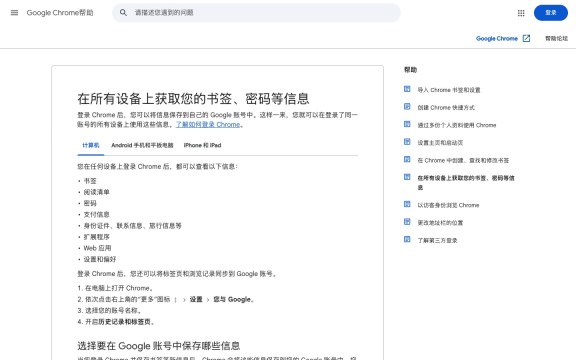Screen dimensions: 576x360
Task: Click article icon beside 以访客身份浏览 Chrome
Action: pyautogui.click(x=407, y=204)
